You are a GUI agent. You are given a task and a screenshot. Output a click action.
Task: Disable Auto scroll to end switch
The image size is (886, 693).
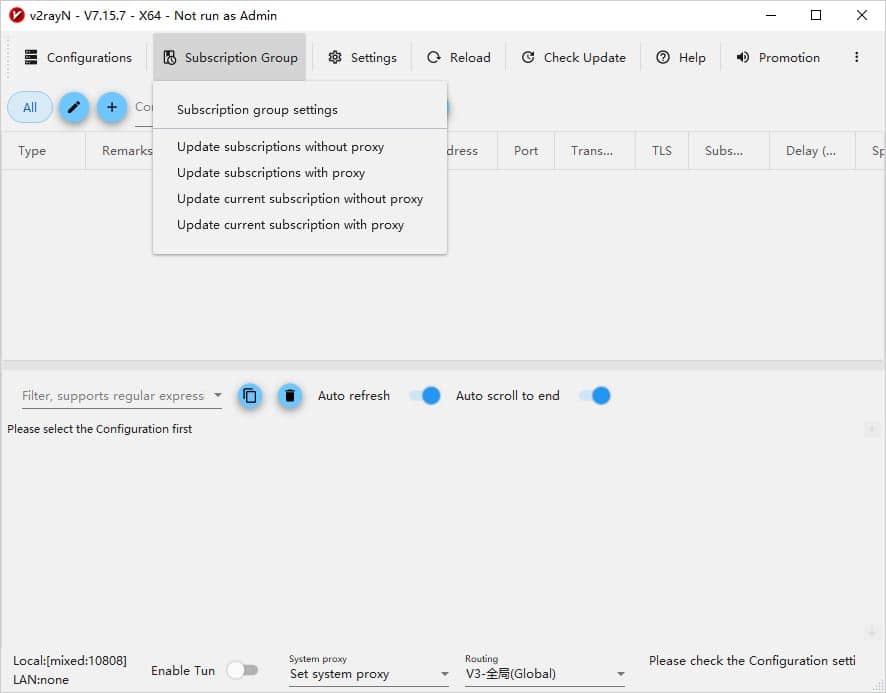[x=595, y=396]
